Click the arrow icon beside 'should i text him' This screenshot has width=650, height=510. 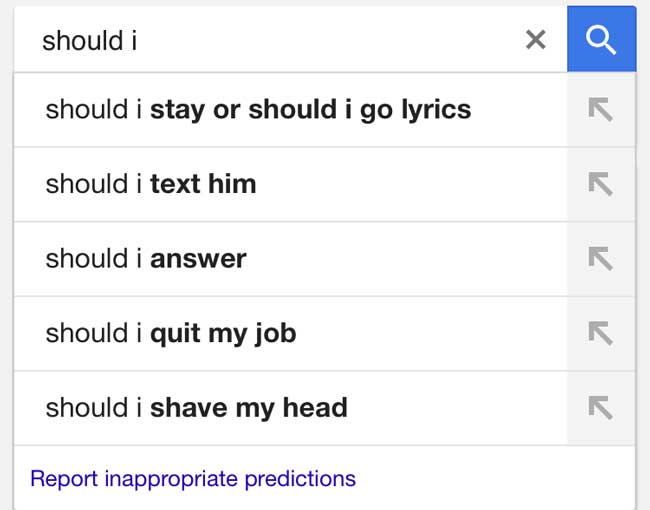[x=600, y=184]
